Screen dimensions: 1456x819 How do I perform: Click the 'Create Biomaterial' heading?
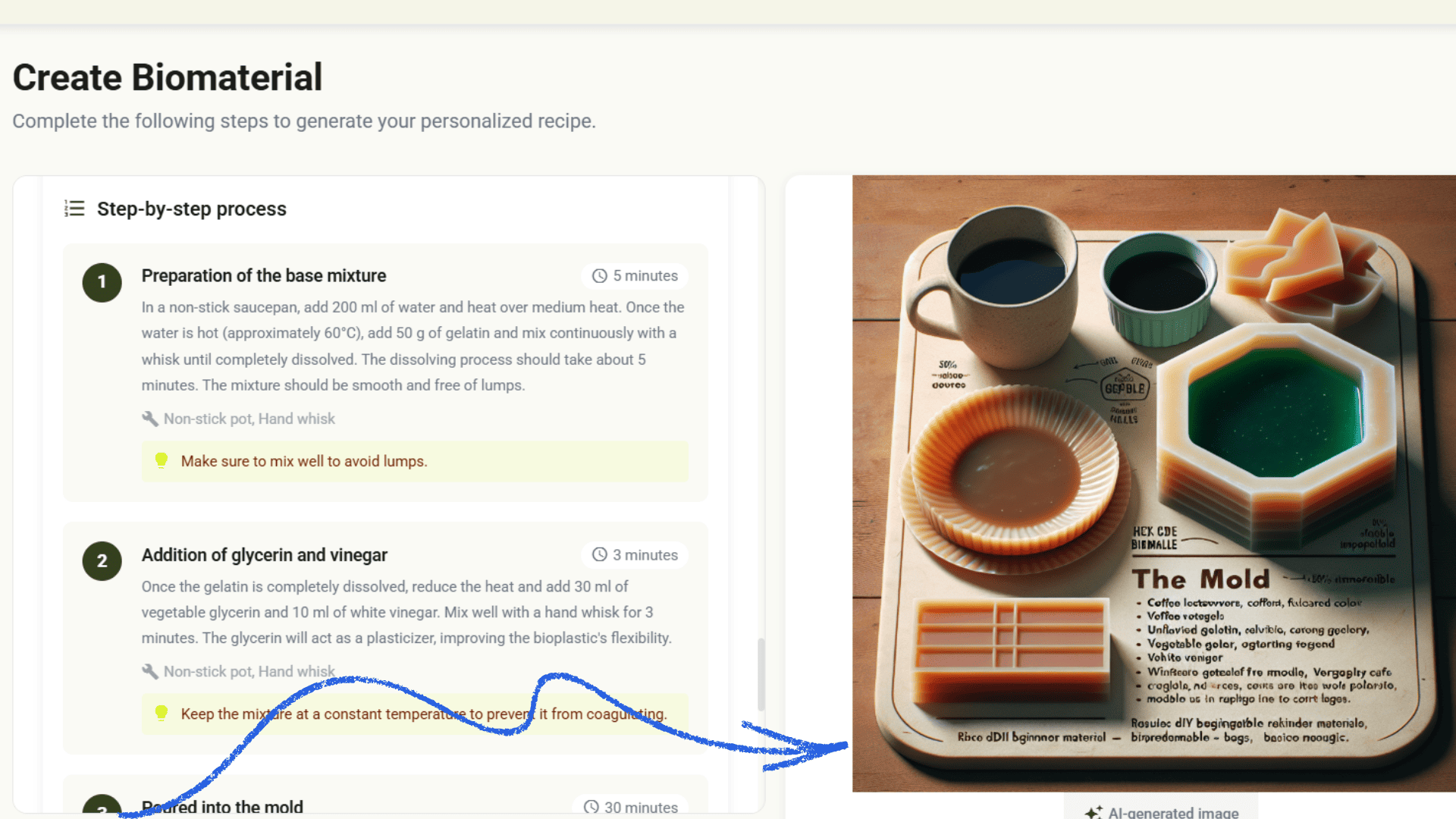(x=168, y=77)
